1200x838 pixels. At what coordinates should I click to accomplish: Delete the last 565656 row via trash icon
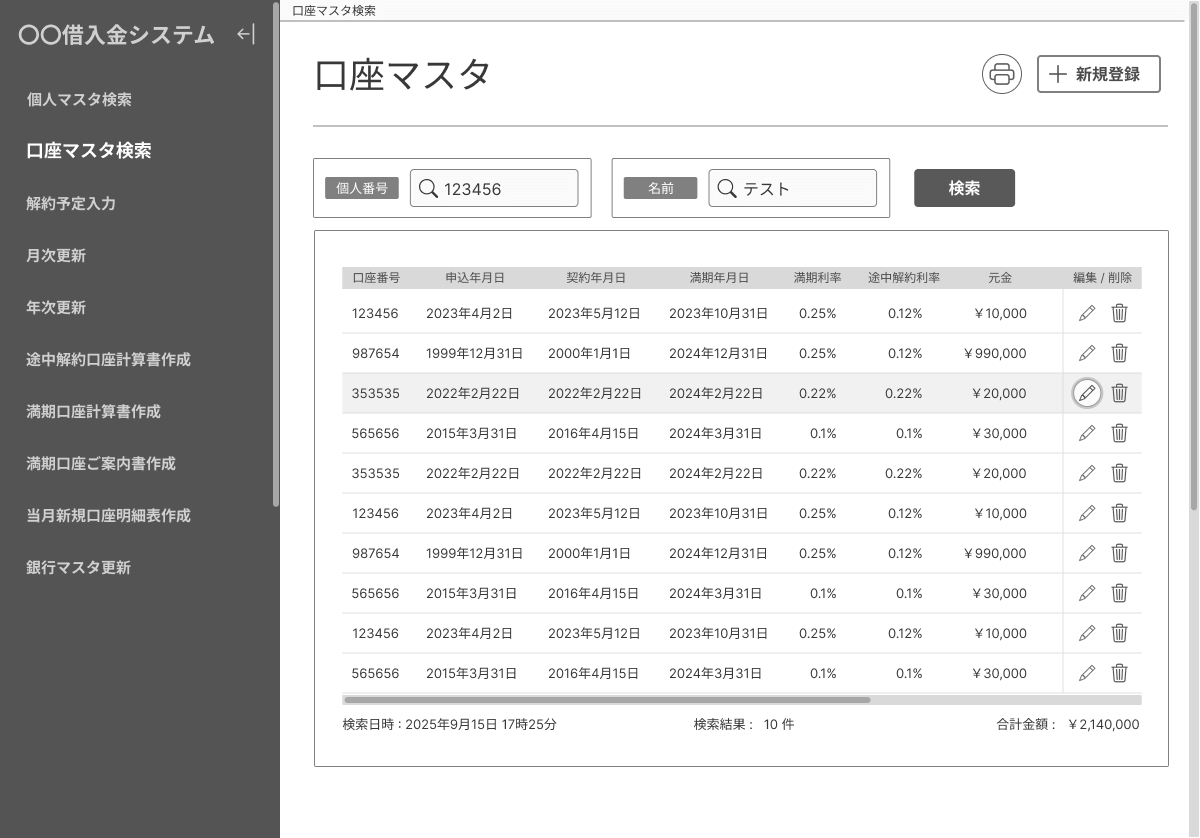[1118, 673]
